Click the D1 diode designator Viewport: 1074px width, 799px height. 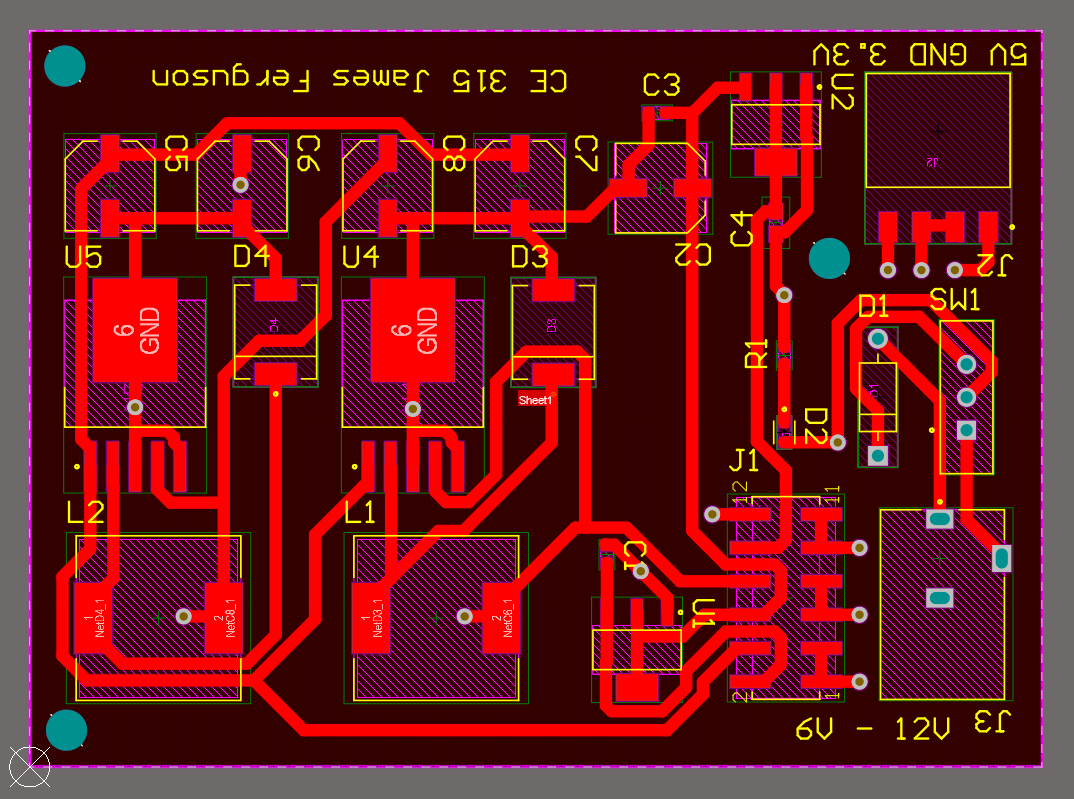click(x=873, y=307)
